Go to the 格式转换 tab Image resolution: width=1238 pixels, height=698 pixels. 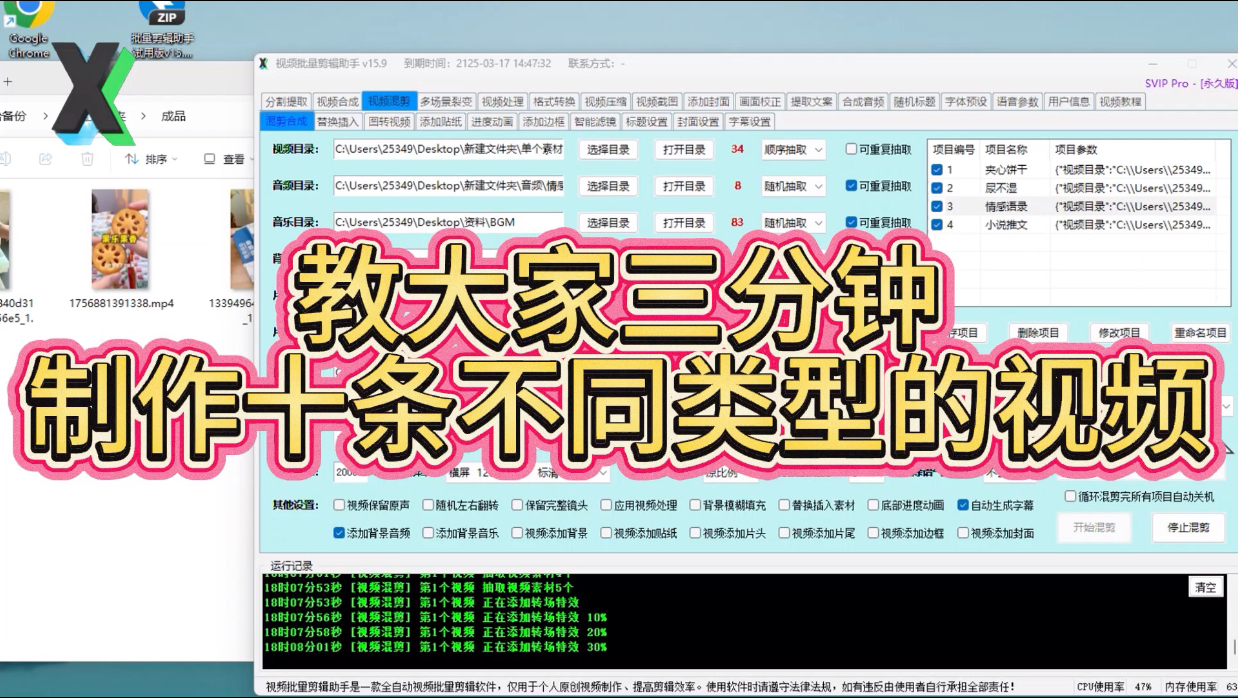click(554, 101)
